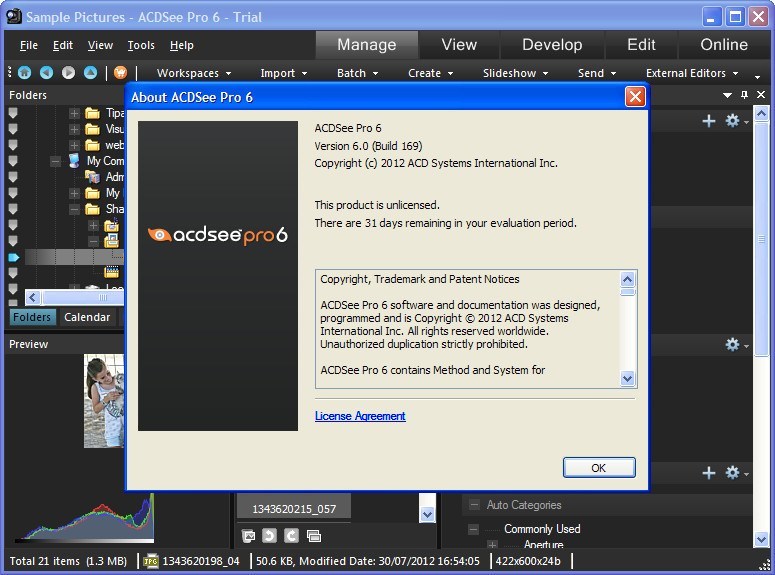Toggle the Easy-Select marker on the web row
This screenshot has height=575, width=775.
[13, 145]
